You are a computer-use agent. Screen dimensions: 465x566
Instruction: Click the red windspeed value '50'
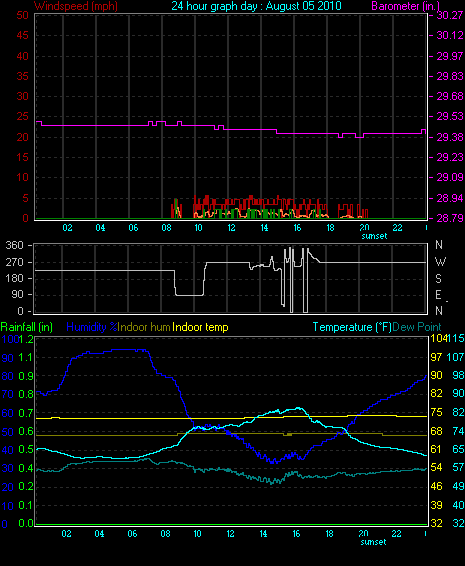pos(22,15)
